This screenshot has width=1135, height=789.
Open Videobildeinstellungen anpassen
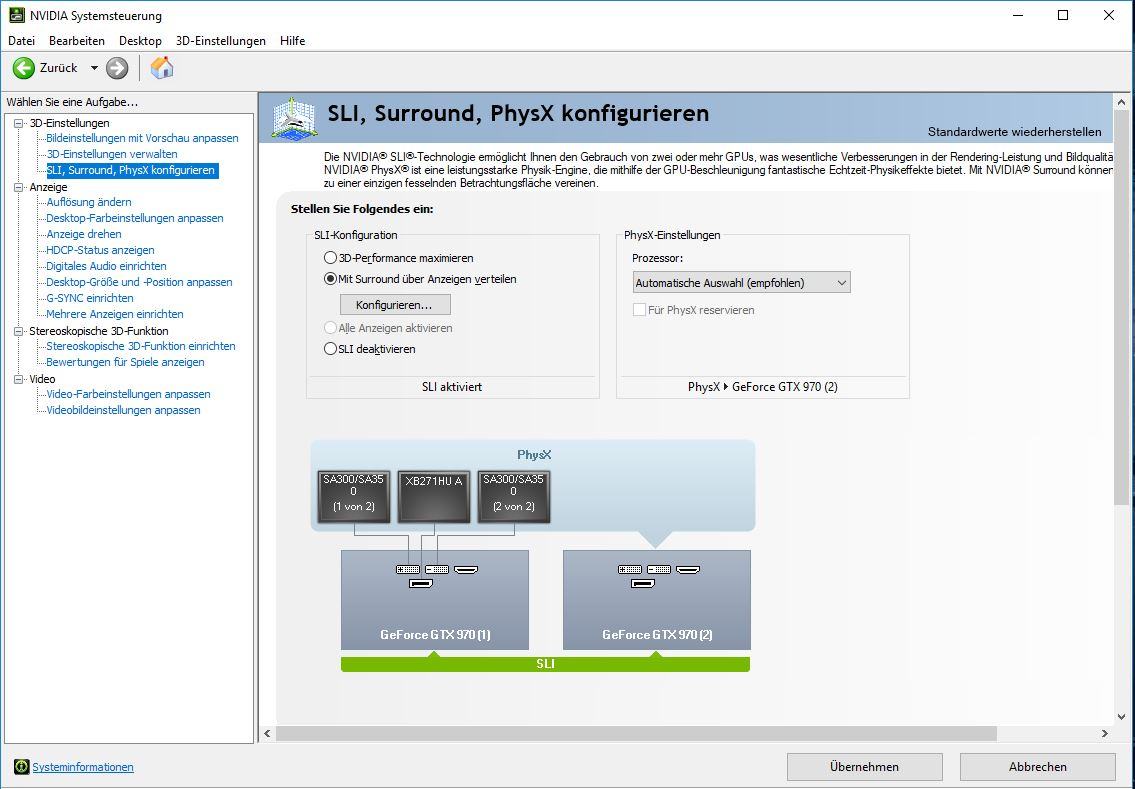[x=124, y=410]
